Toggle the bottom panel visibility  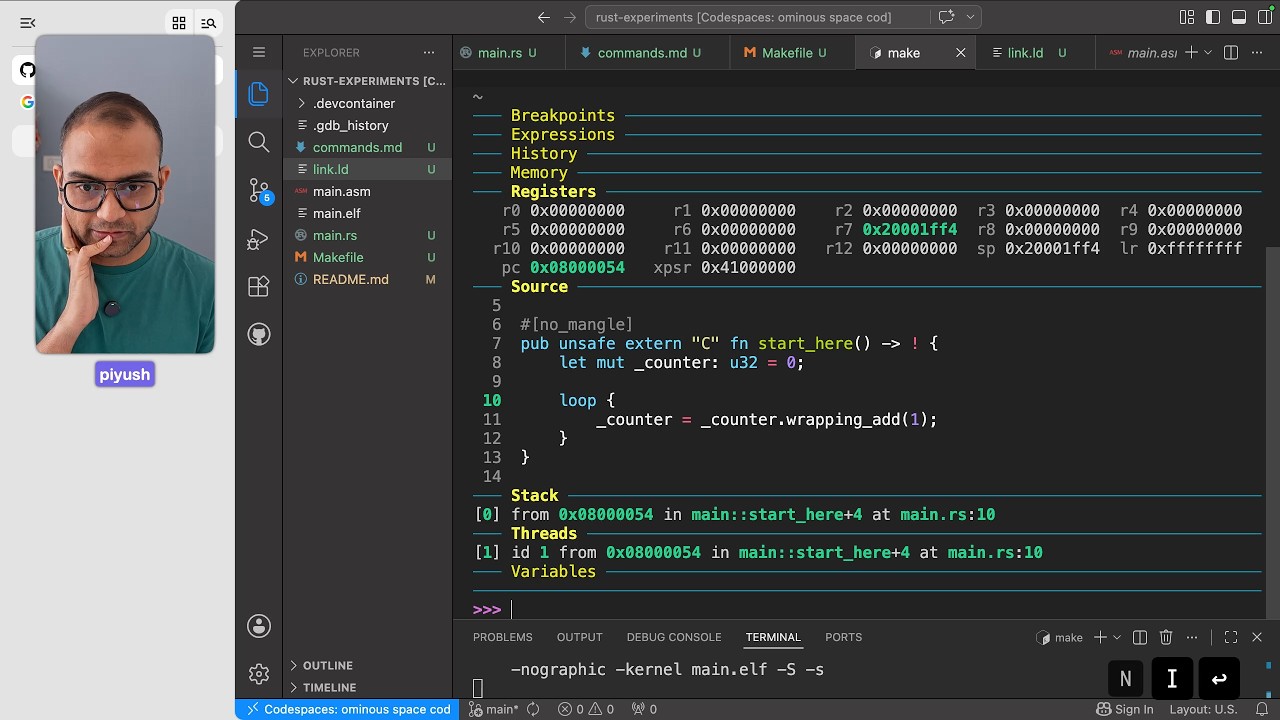(x=1239, y=17)
